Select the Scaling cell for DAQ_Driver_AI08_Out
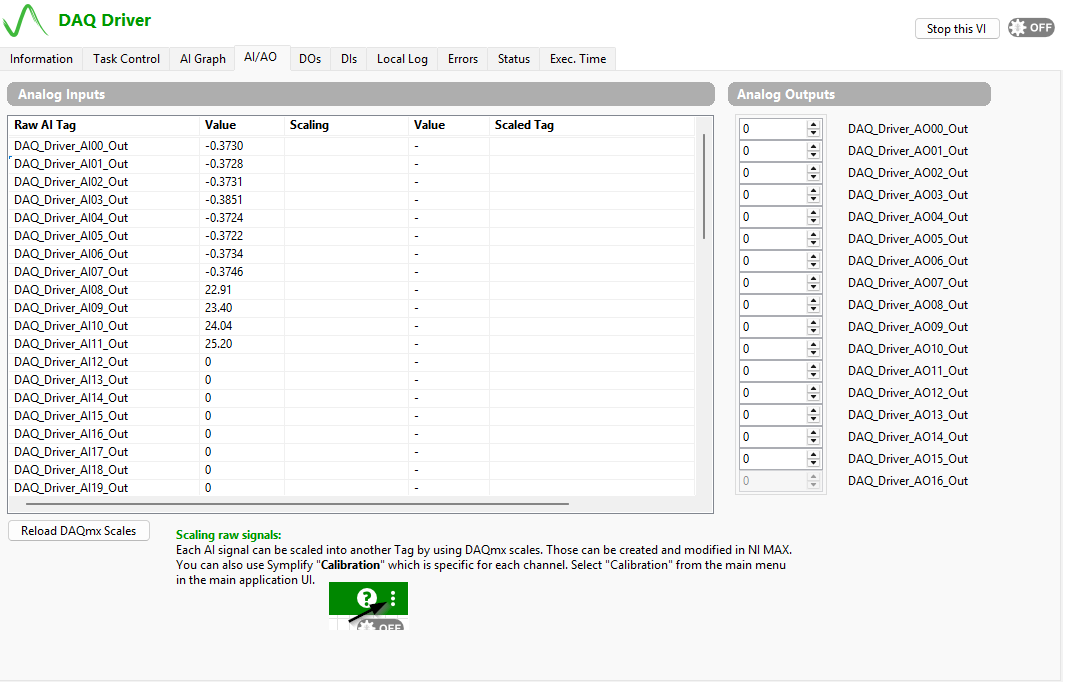 (346, 290)
